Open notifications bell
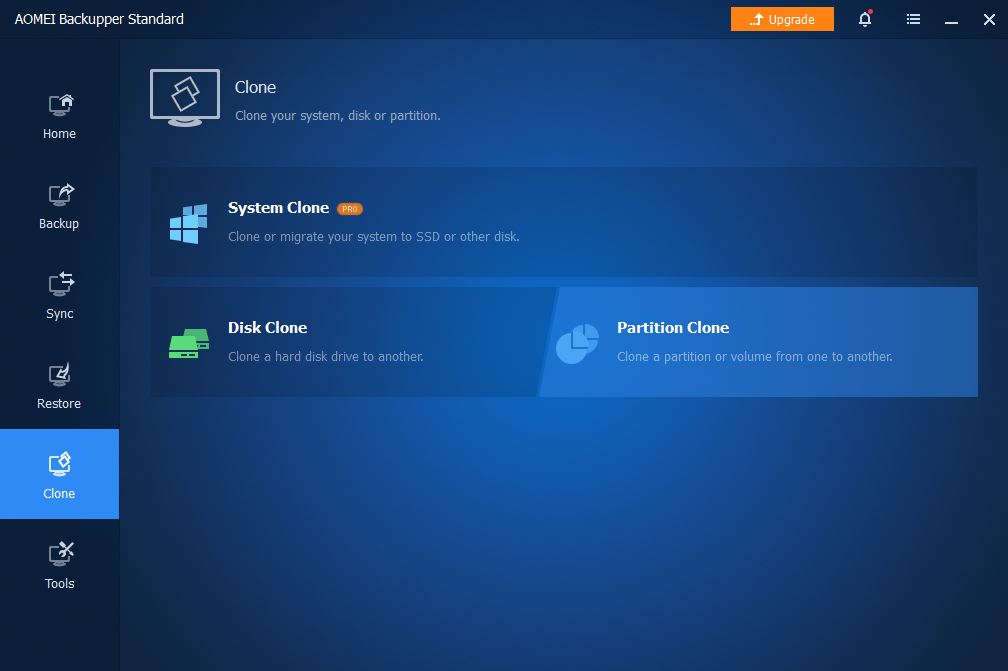 tap(865, 19)
